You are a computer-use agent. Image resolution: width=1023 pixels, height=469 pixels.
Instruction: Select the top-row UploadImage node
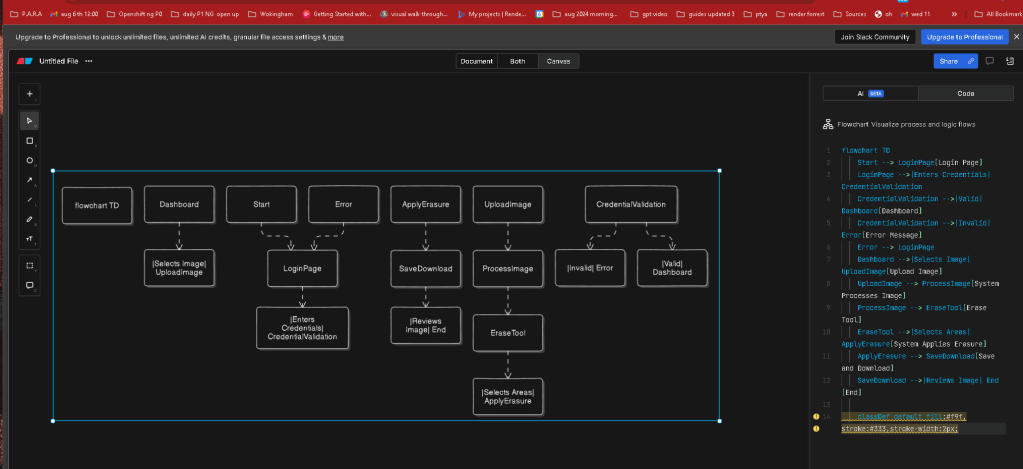coord(508,204)
